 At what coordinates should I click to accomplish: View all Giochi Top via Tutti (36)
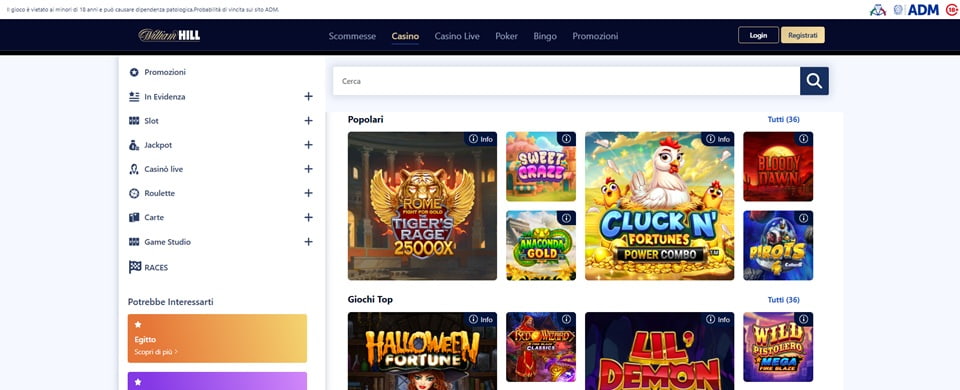783,300
